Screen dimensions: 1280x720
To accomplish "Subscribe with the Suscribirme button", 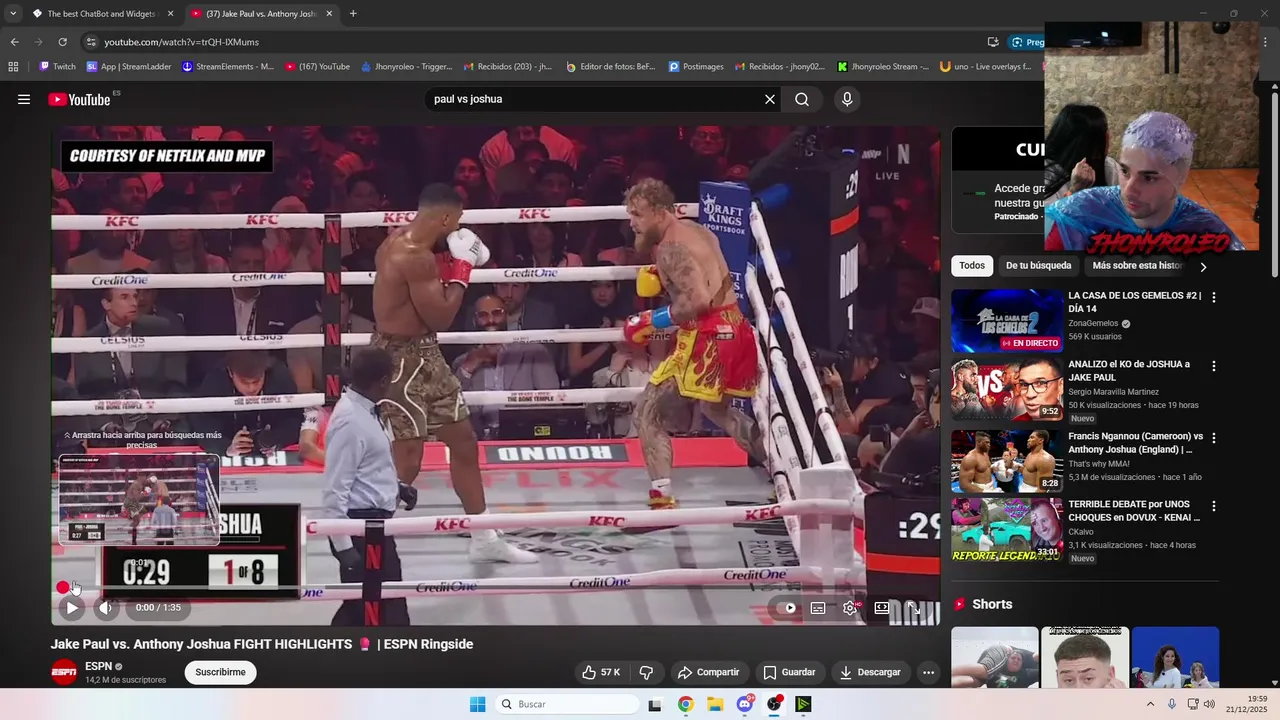I will coord(220,672).
